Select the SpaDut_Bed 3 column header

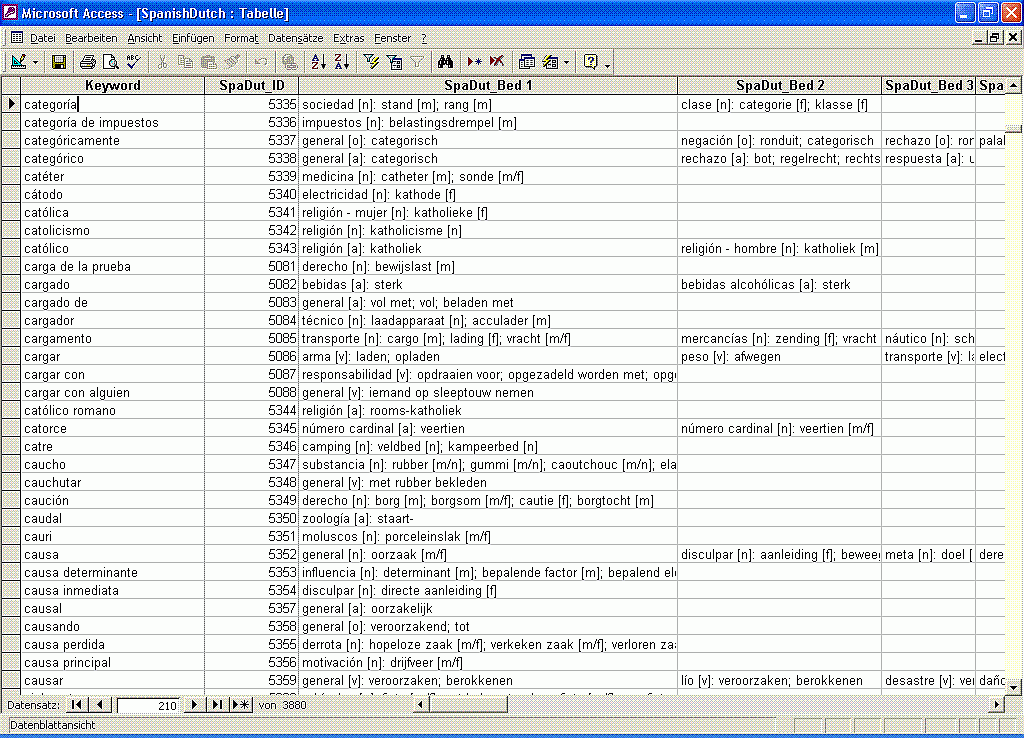click(x=929, y=86)
